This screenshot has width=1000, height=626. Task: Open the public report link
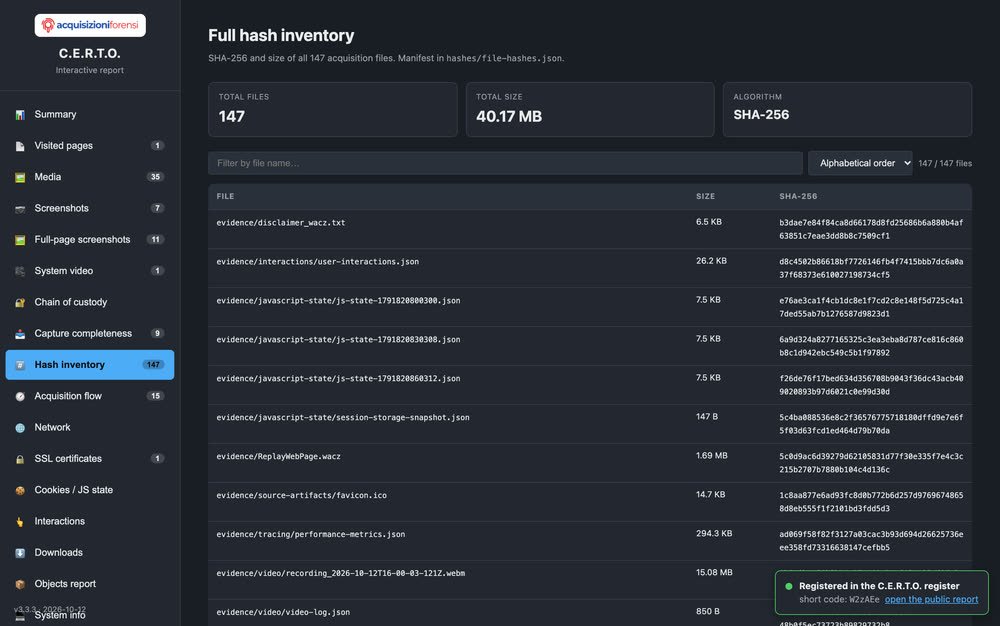(931, 599)
